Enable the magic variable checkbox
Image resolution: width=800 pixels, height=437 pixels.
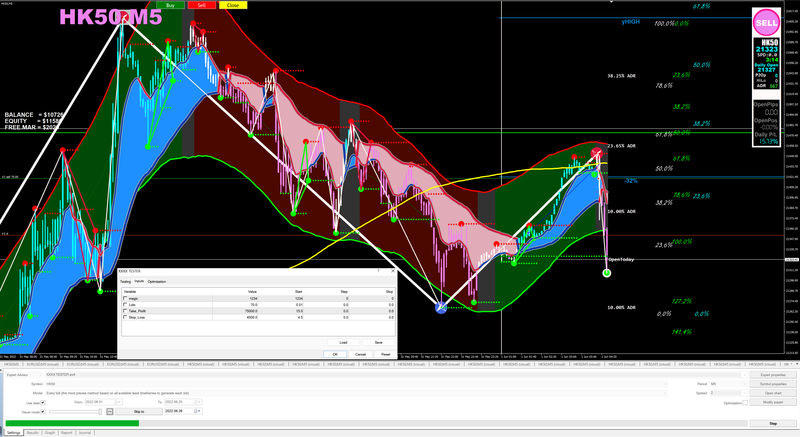[125, 298]
